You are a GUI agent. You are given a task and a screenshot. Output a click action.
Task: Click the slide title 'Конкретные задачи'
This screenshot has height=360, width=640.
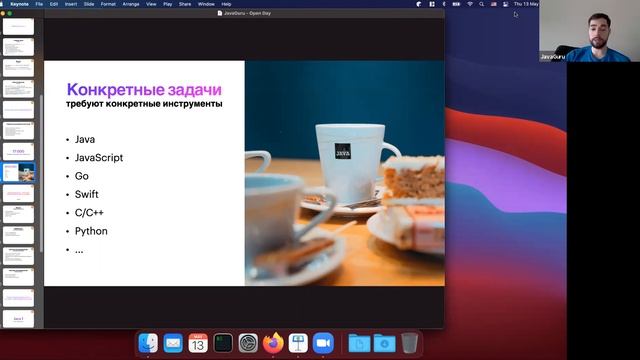tap(144, 89)
